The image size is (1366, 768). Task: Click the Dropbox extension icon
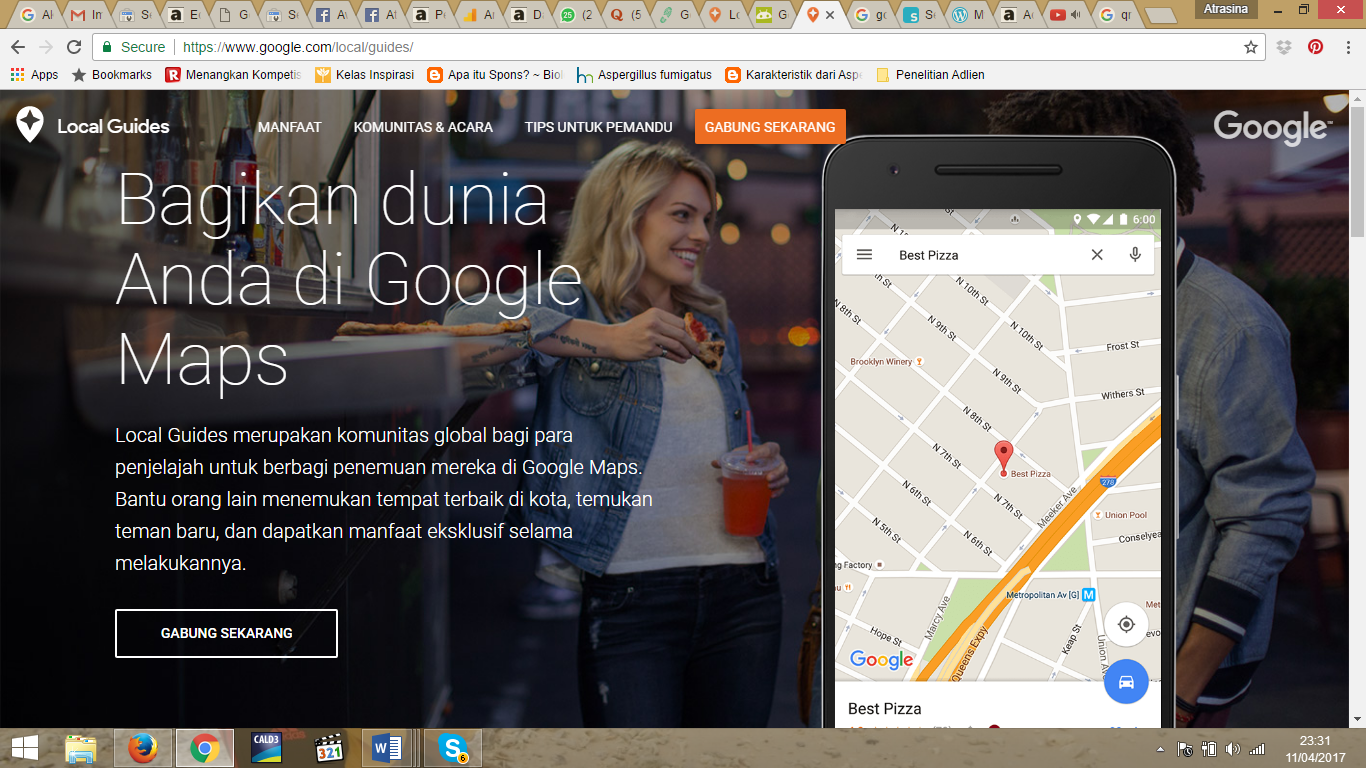[x=1284, y=47]
